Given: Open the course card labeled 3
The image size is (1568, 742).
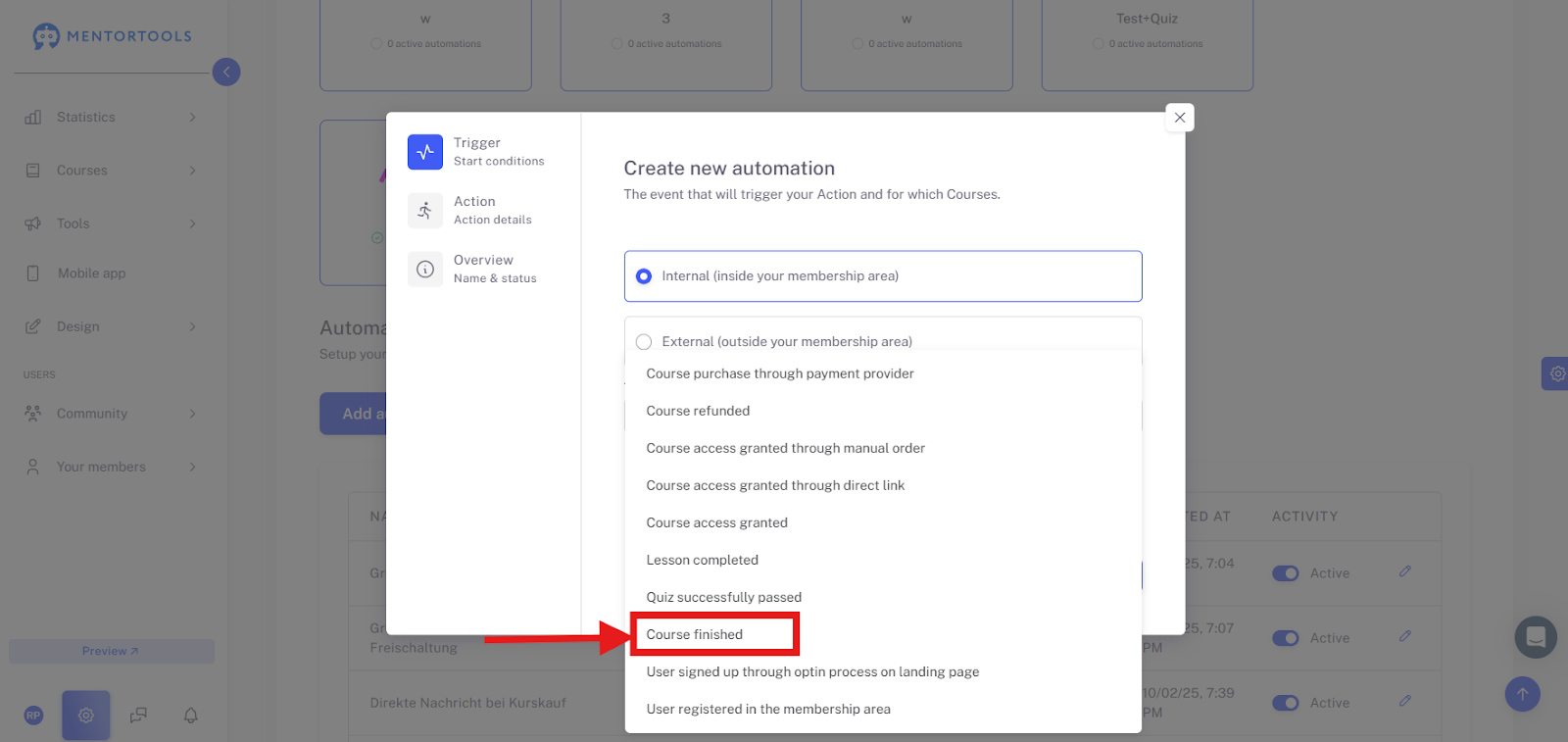Looking at the screenshot, I should coord(666,45).
